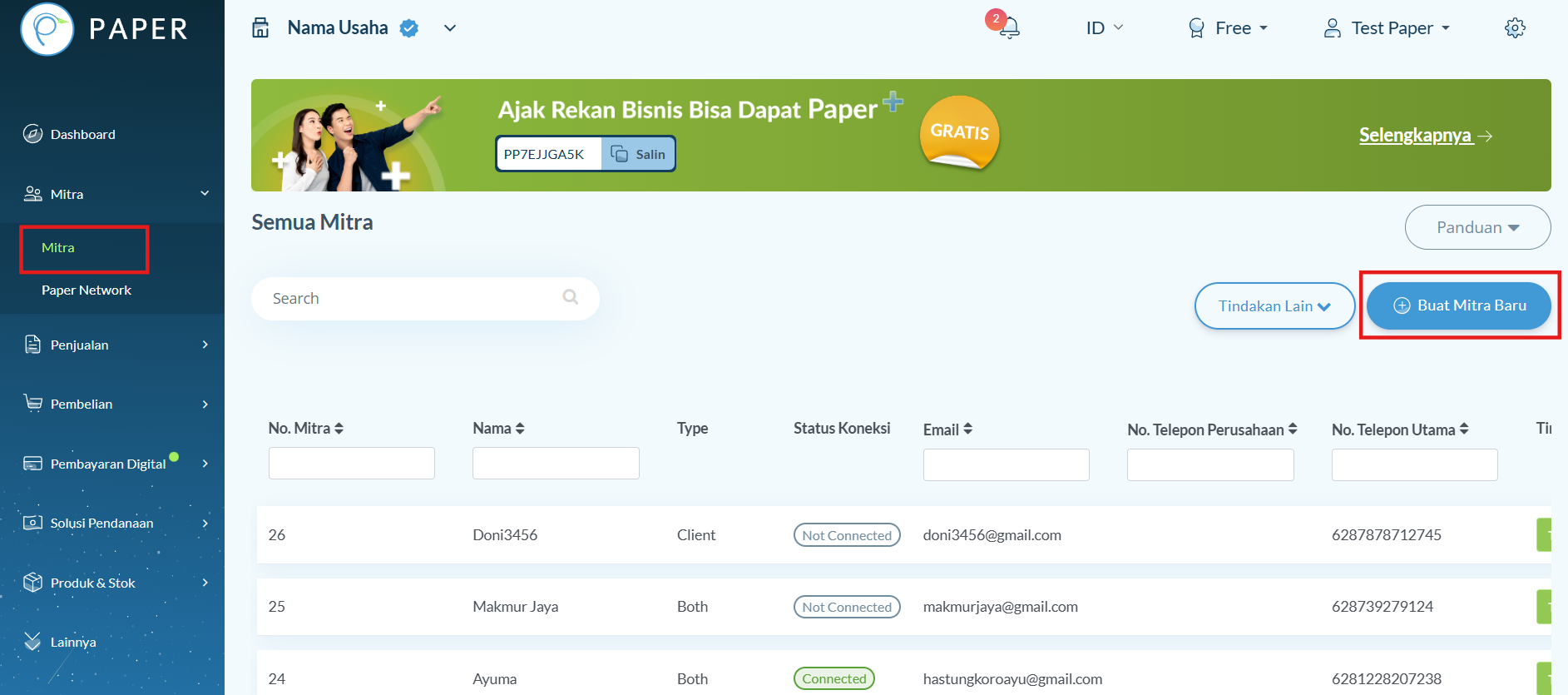Click the Not Connected badge for Makmur Jaya
This screenshot has width=1568, height=695.
click(x=847, y=607)
